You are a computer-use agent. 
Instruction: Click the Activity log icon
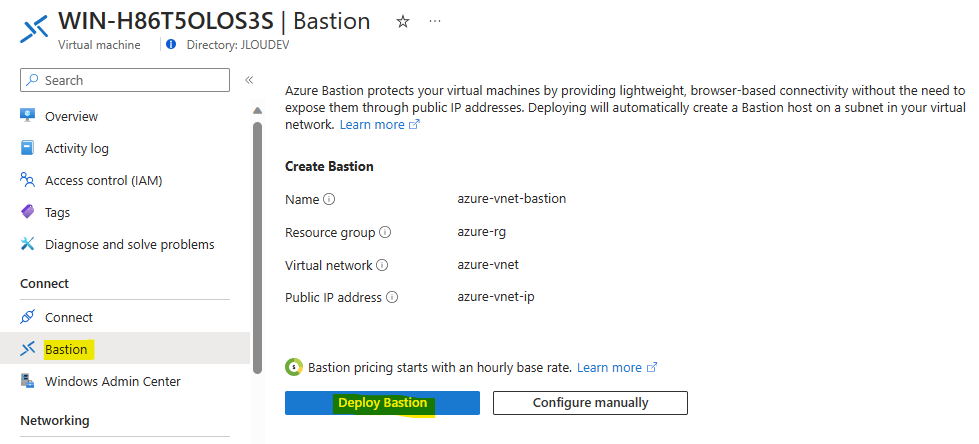point(27,148)
